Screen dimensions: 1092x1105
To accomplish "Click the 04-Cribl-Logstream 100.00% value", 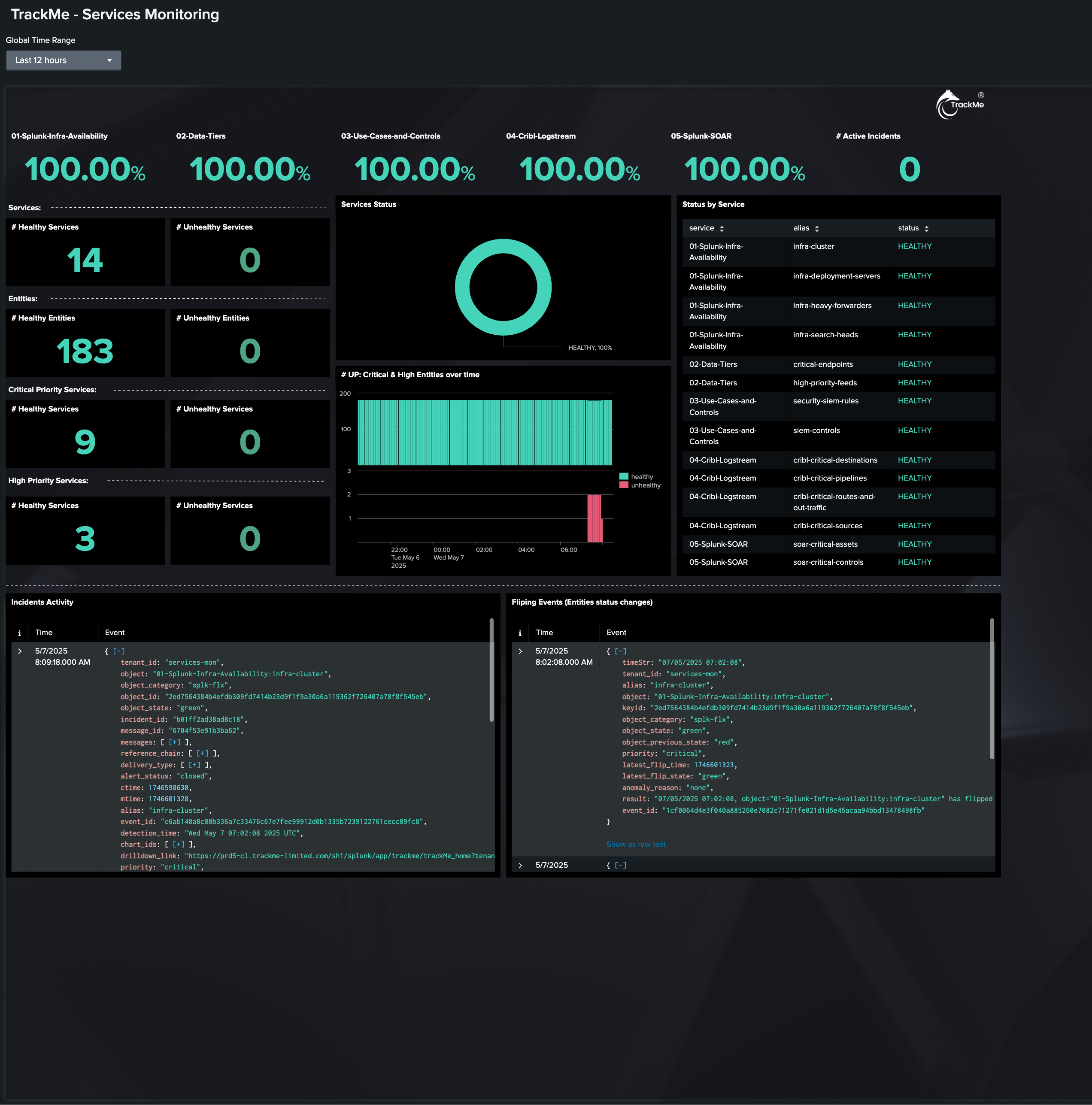I will (x=579, y=170).
